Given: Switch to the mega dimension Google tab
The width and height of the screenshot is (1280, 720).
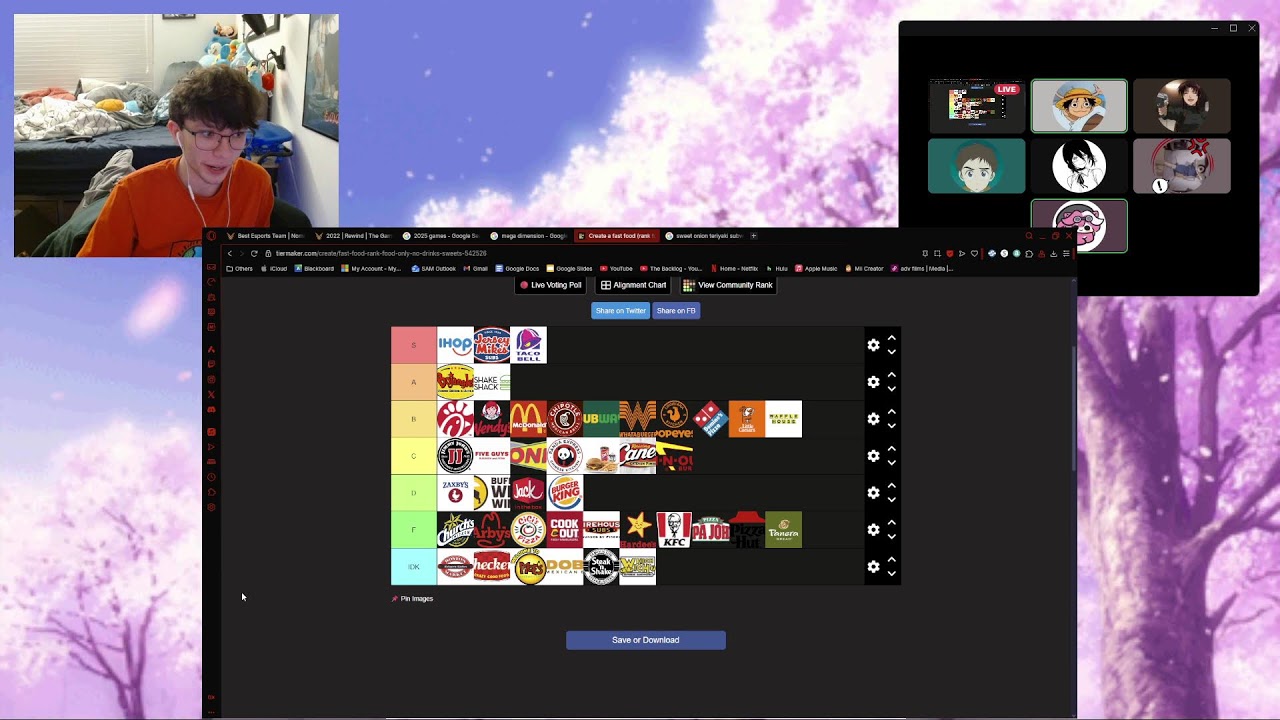Looking at the screenshot, I should [x=529, y=236].
